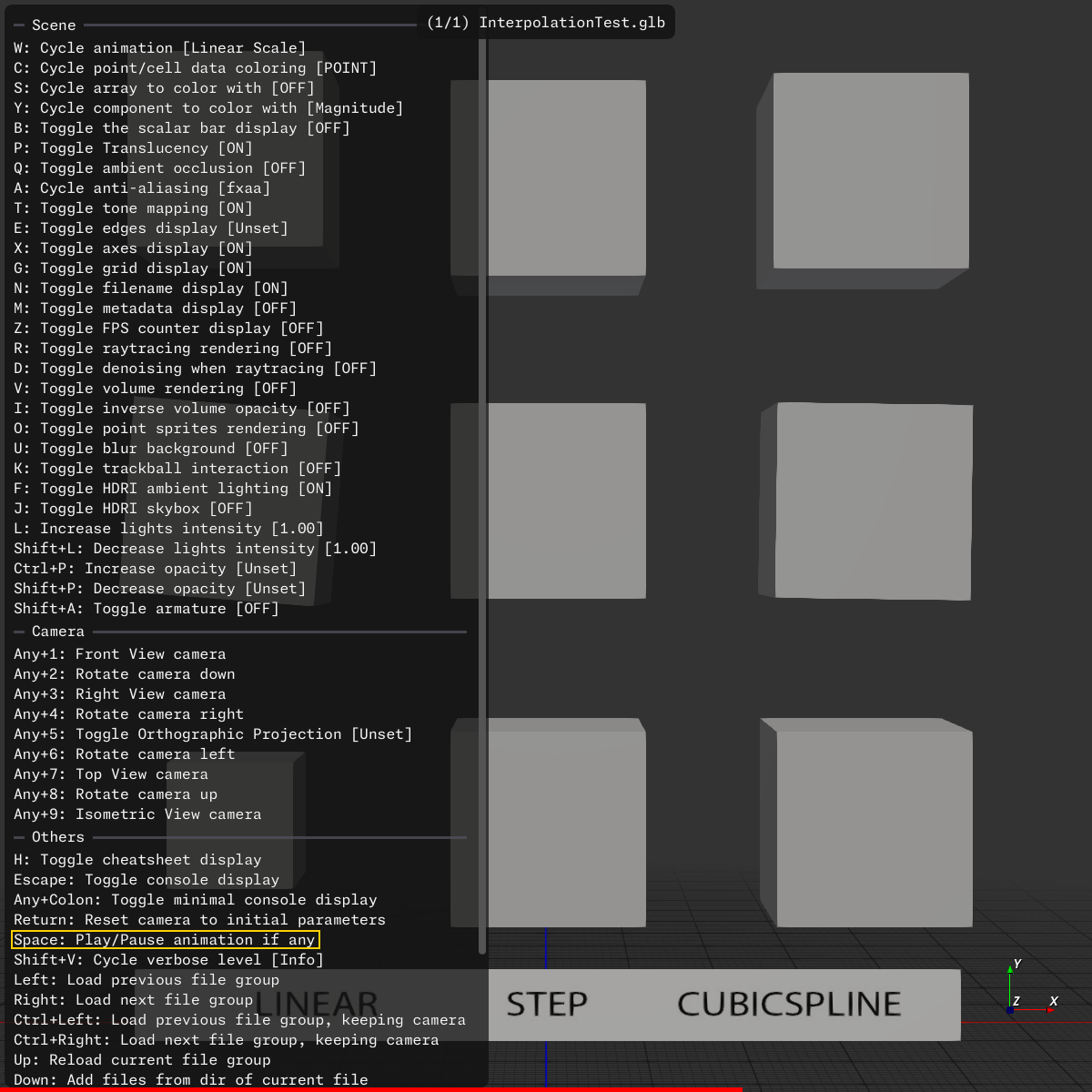1092x1092 pixels.
Task: Click Reset camera to initial parameters
Action: click(199, 920)
